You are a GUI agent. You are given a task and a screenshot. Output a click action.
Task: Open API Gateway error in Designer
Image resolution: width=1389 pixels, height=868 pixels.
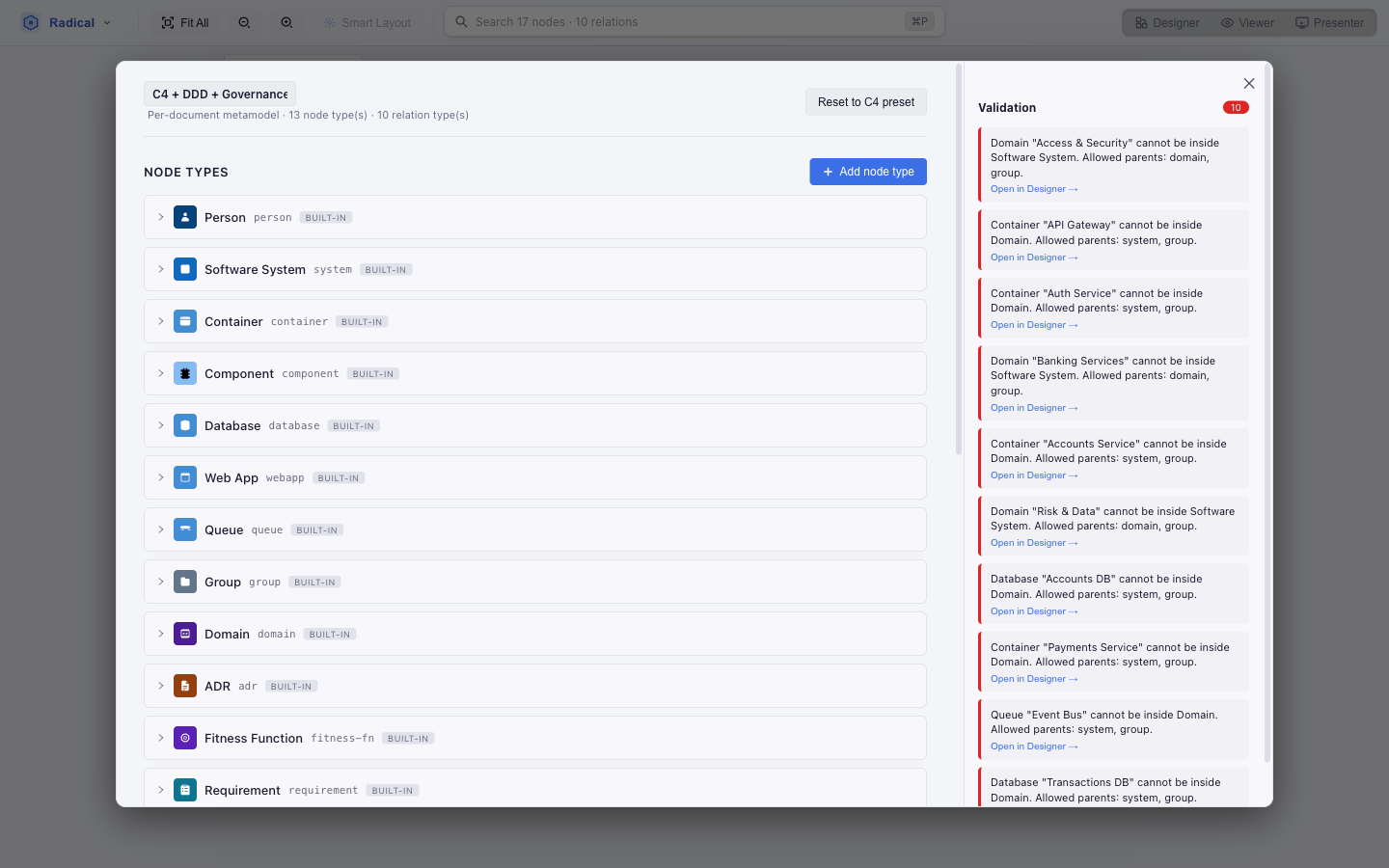tap(1034, 258)
